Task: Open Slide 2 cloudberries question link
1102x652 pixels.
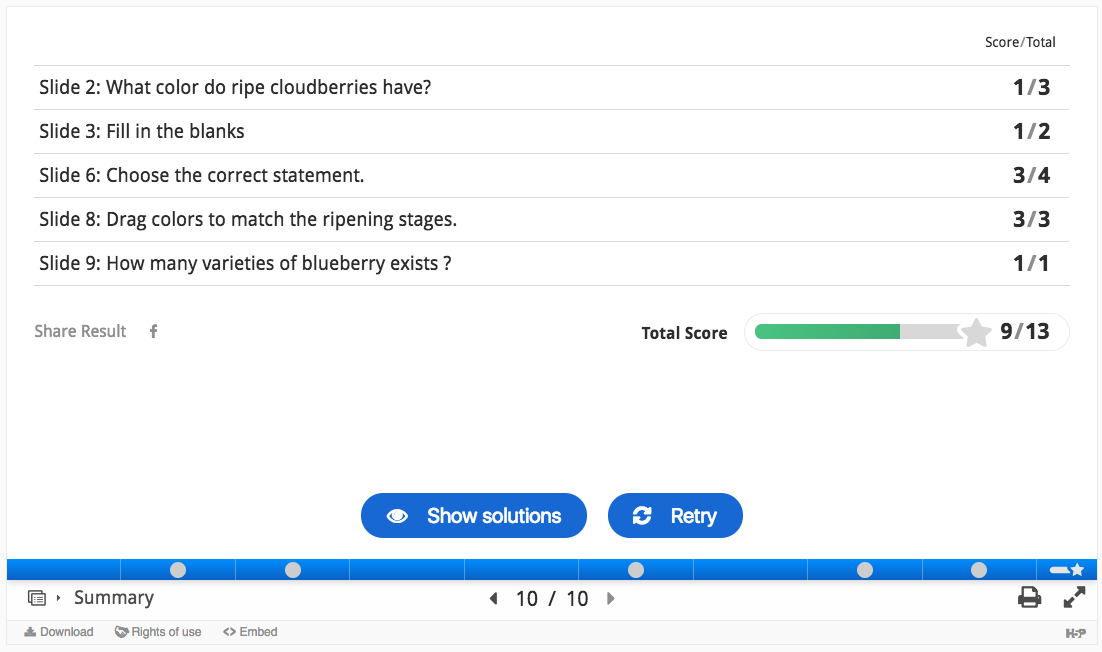Action: (x=235, y=87)
